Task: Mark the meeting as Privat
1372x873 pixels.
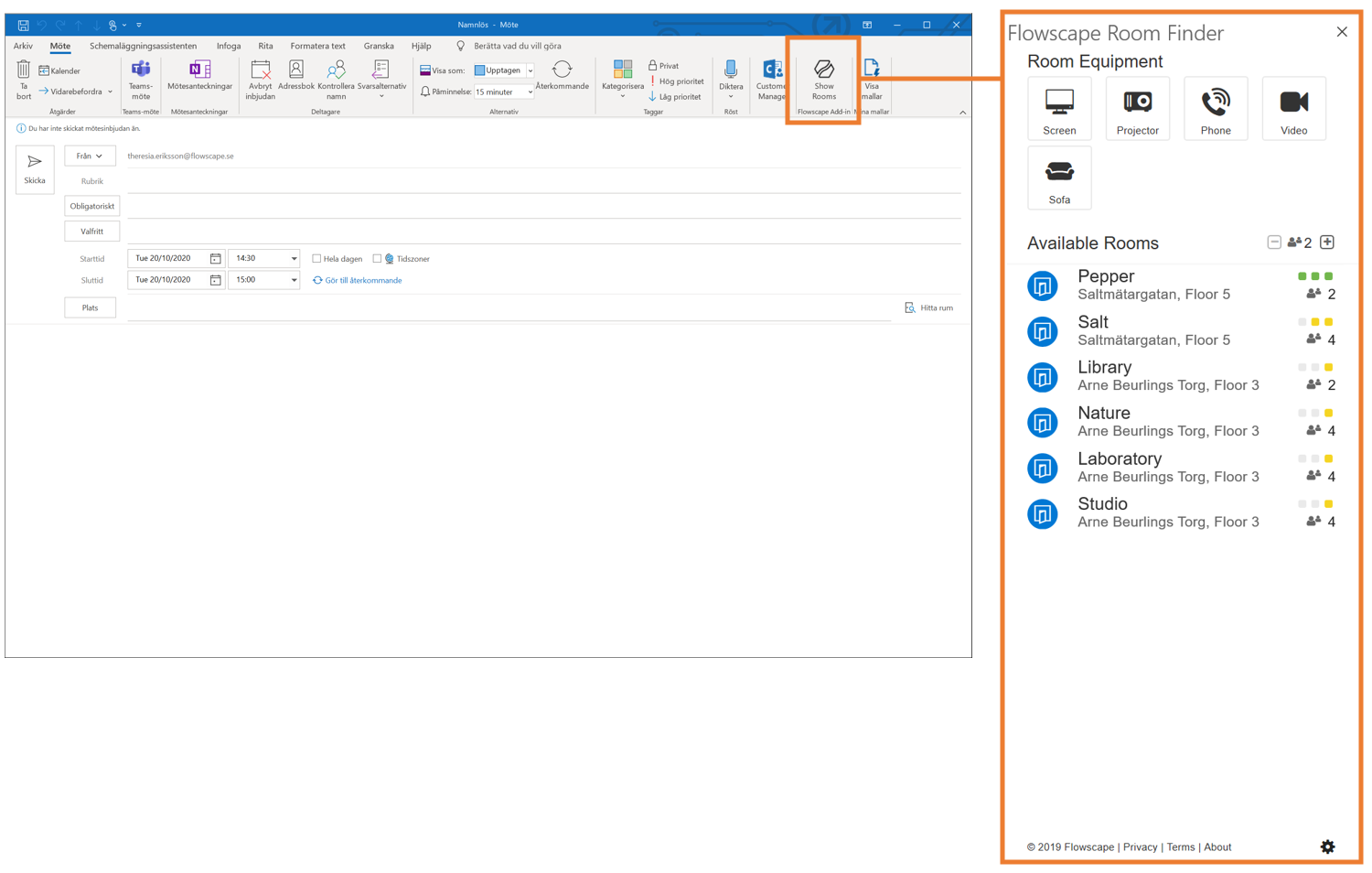Action: click(x=664, y=66)
